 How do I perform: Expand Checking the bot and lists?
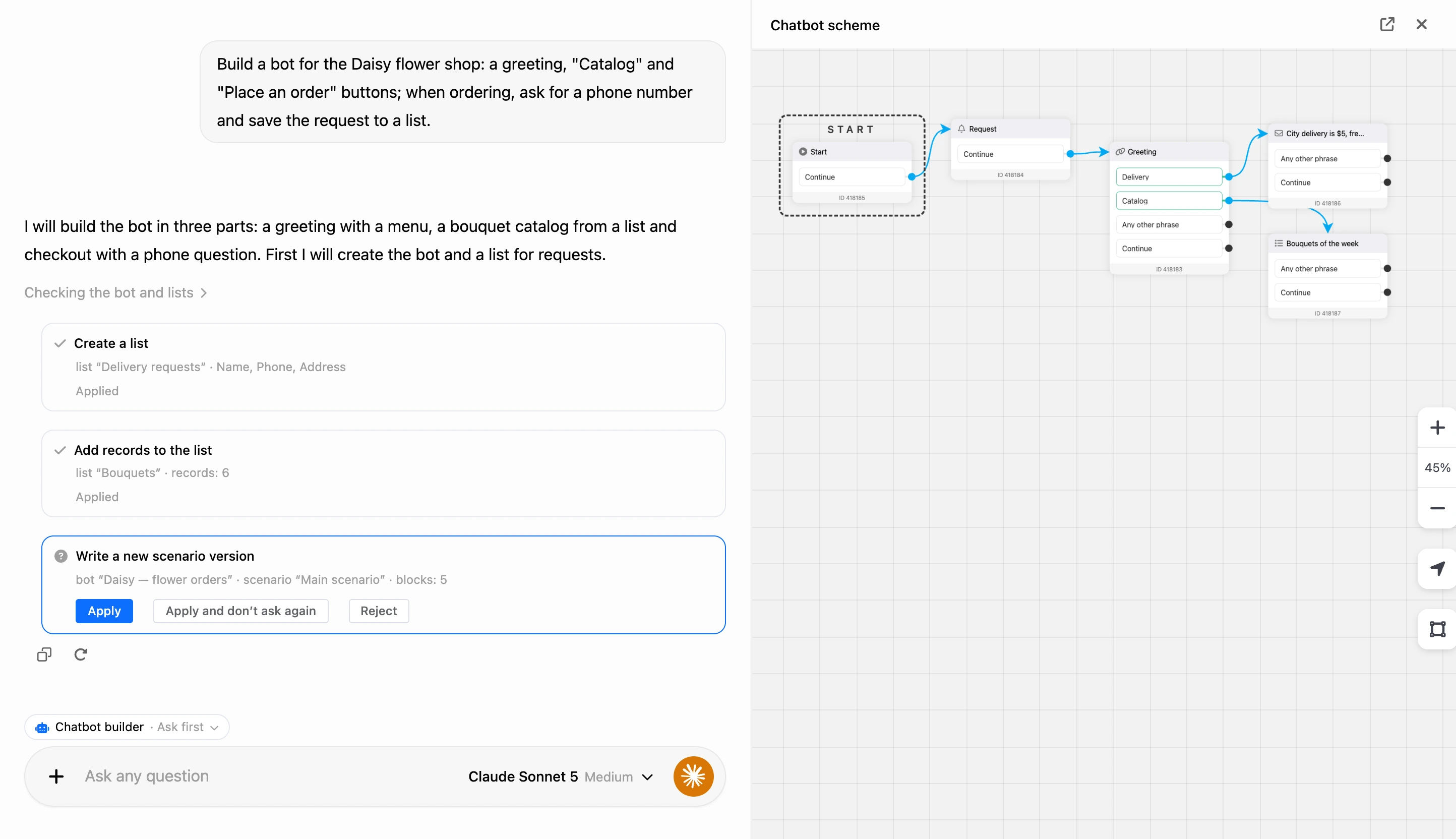(116, 293)
